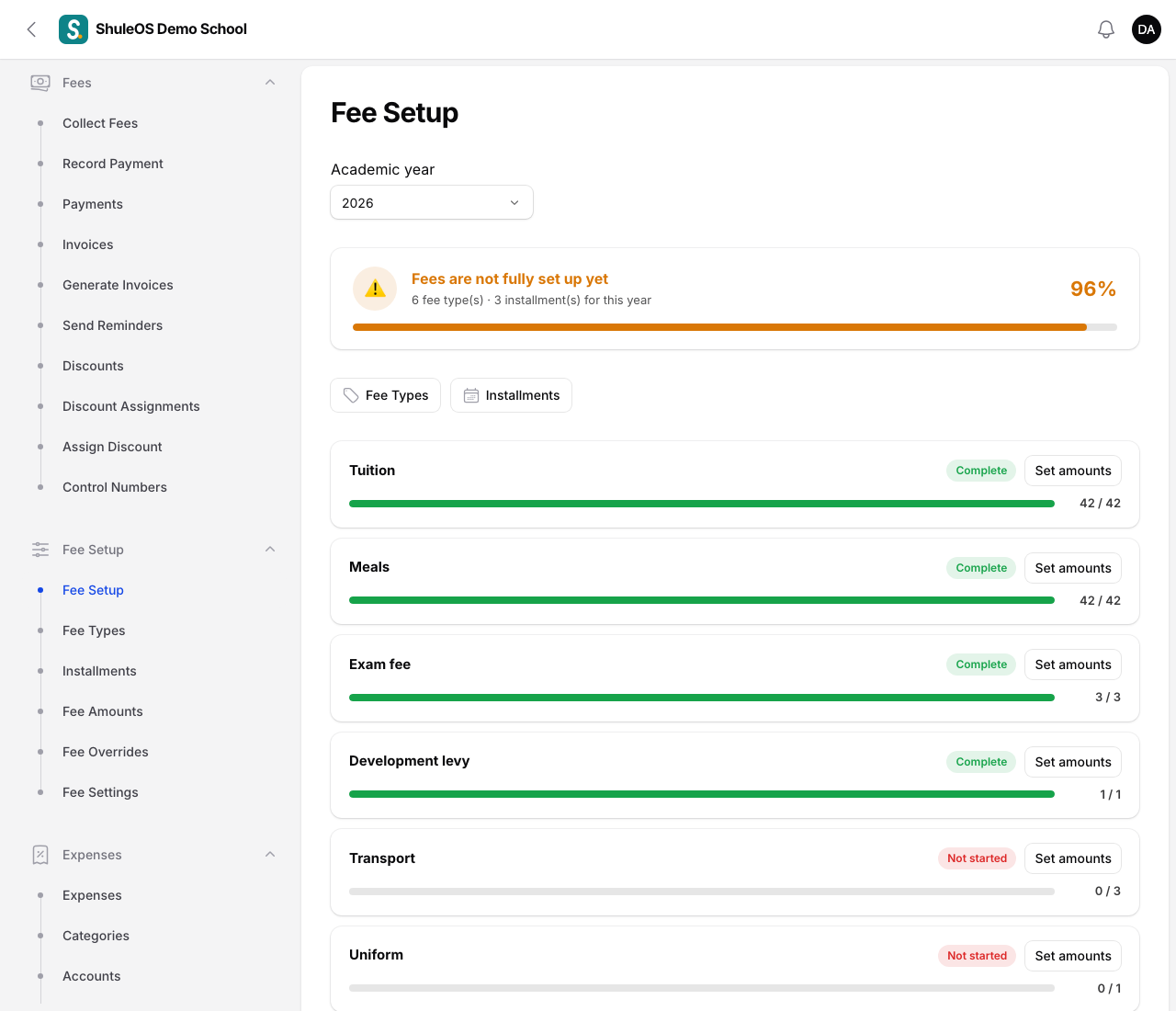The height and width of the screenshot is (1011, 1176).
Task: Set amounts for Meals
Action: tap(1073, 568)
